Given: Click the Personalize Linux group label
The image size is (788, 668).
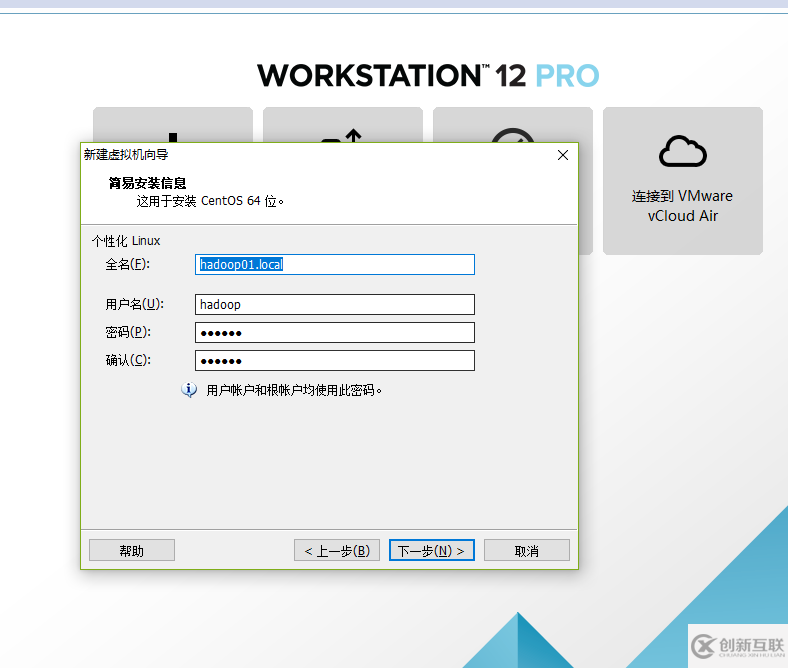Looking at the screenshot, I should coord(126,241).
